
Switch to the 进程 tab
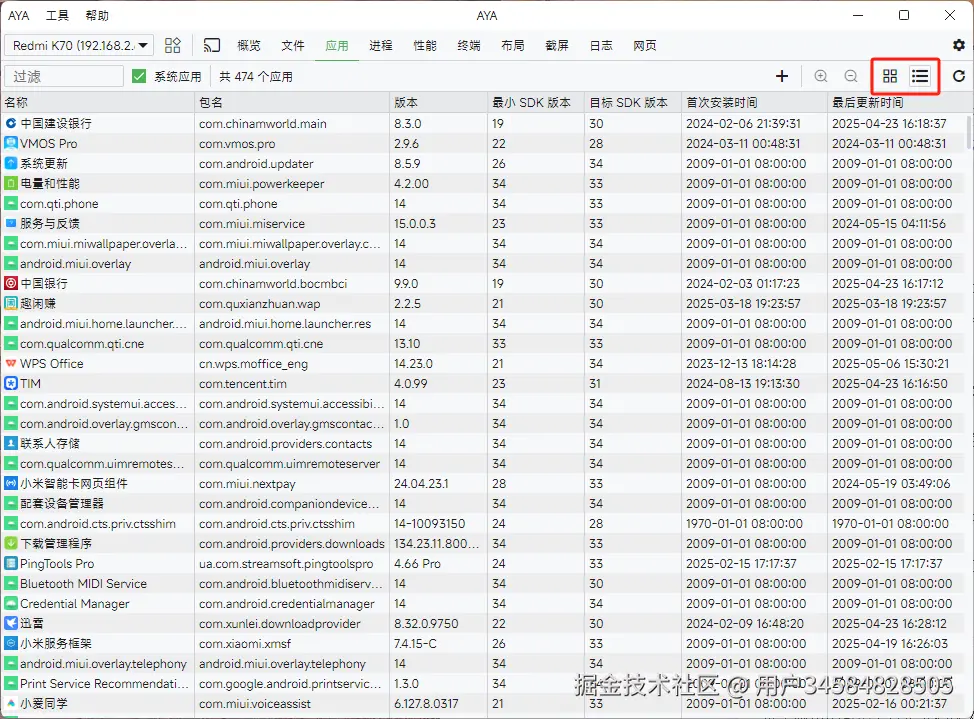tap(381, 45)
